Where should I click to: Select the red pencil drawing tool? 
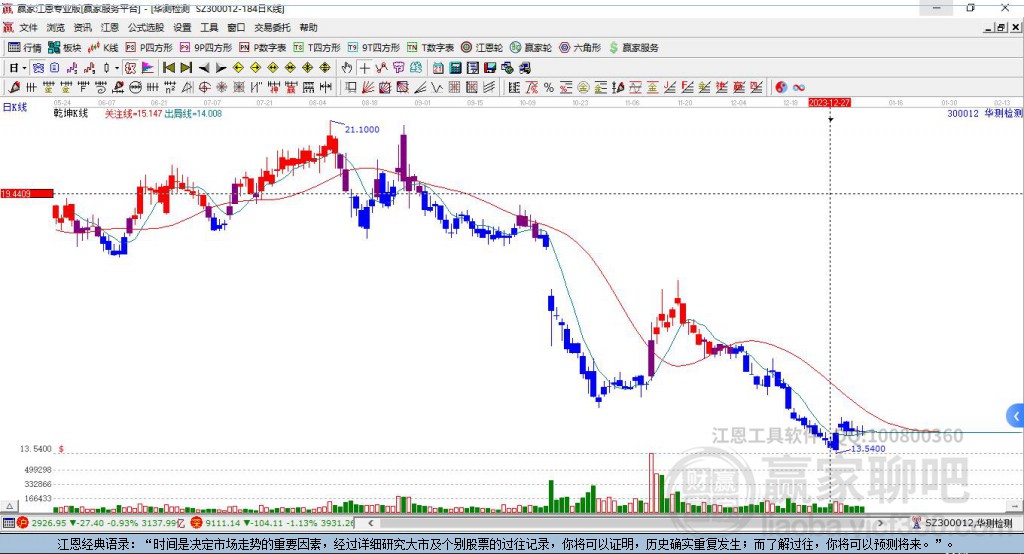pyautogui.click(x=14, y=88)
